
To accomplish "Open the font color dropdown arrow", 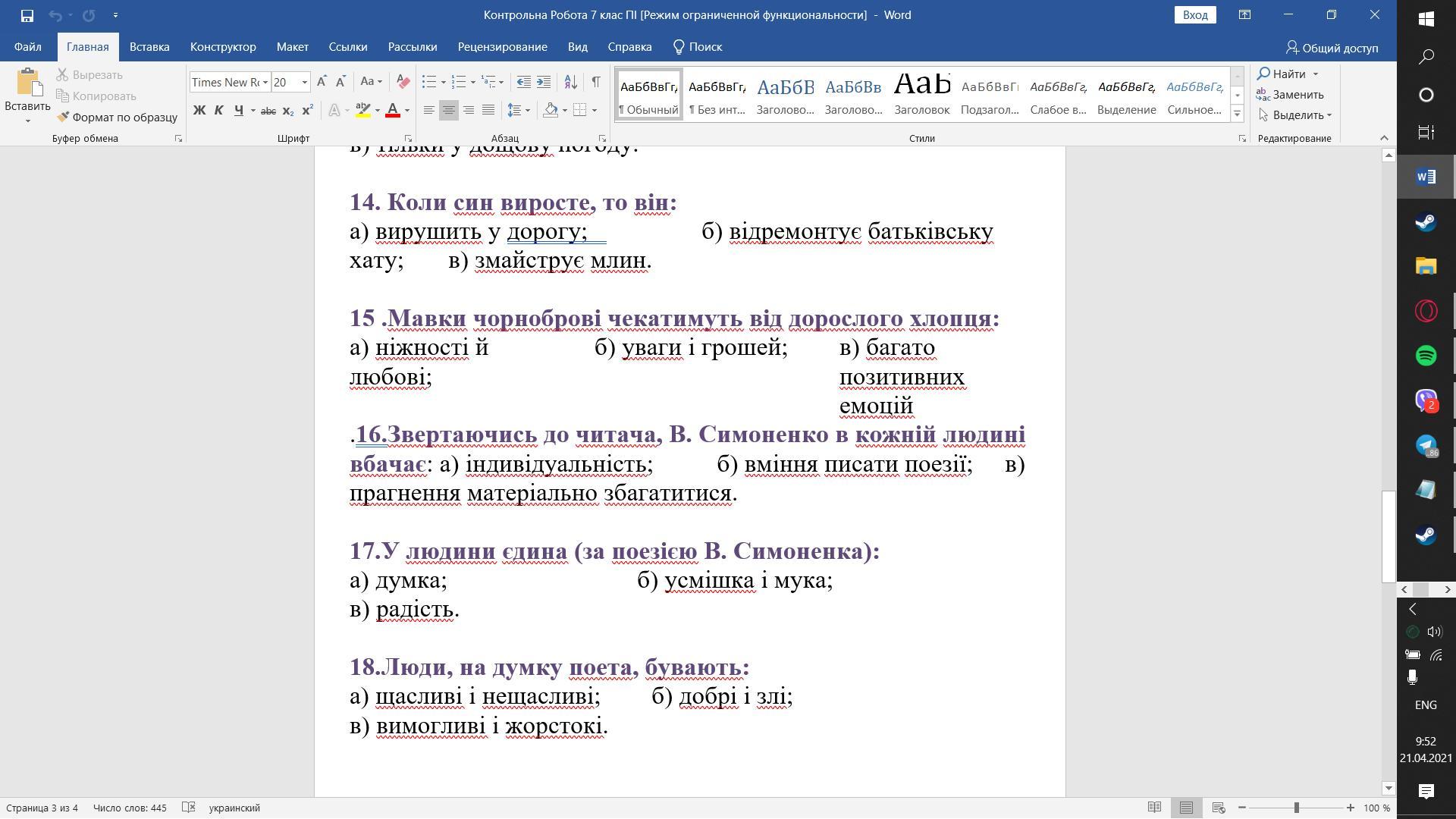I will (407, 111).
